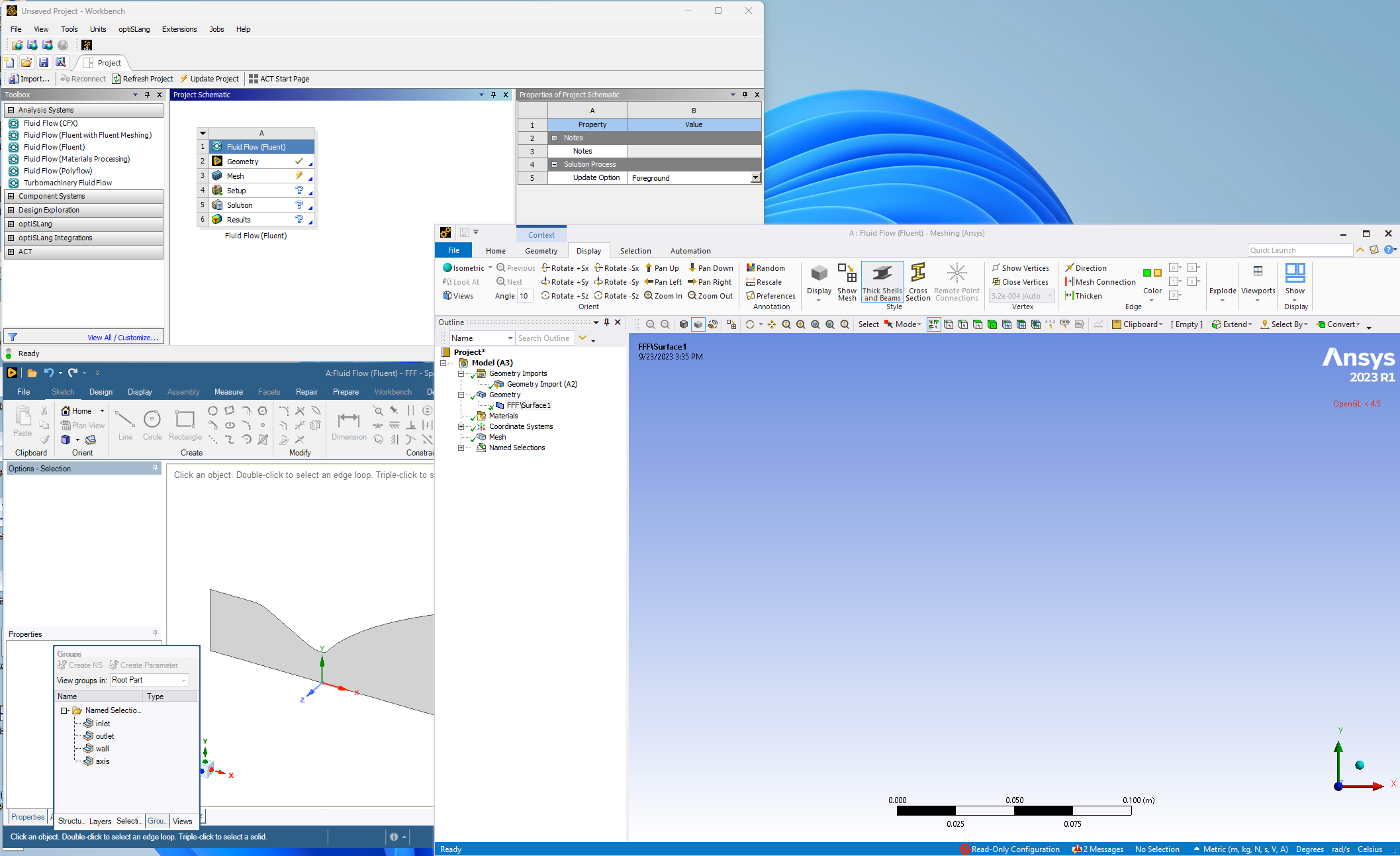Screen dimensions: 1400x856
Task: Click Rotate +Sx in Orient group
Action: [565, 268]
